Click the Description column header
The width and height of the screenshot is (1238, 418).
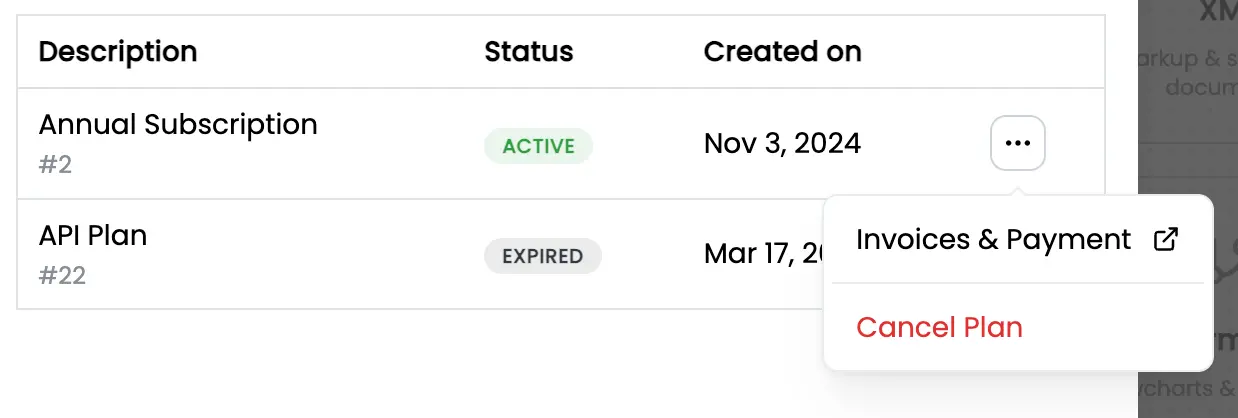[118, 51]
